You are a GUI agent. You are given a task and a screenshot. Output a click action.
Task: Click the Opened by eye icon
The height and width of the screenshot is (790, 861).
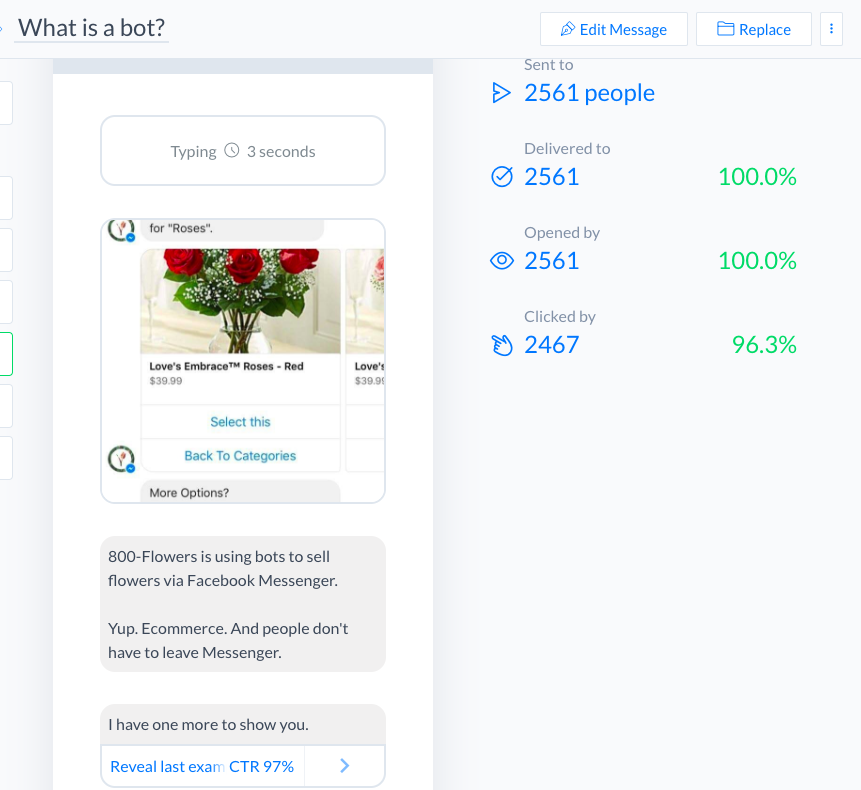[x=501, y=261]
